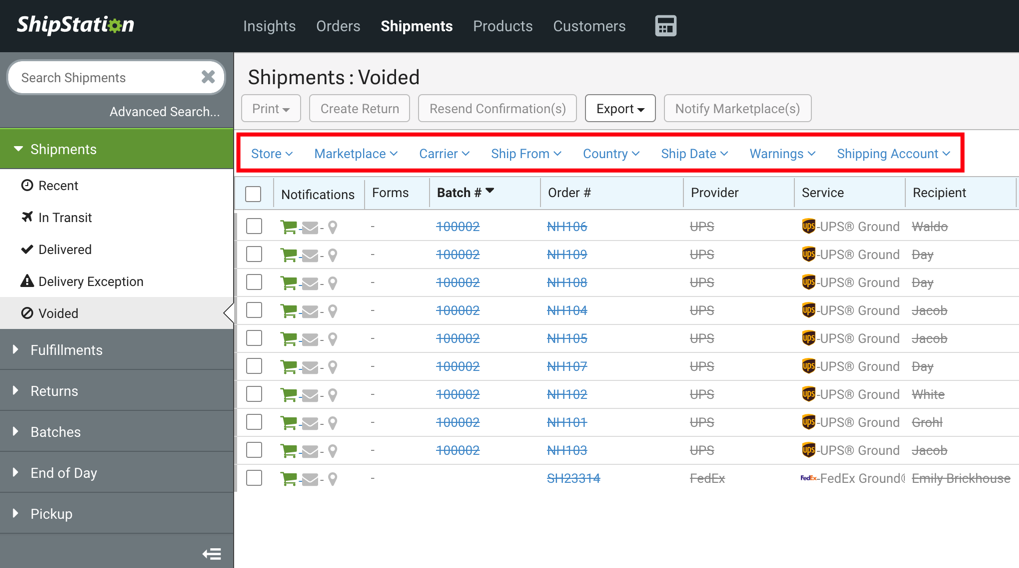Select In Transit in the sidebar
The height and width of the screenshot is (568, 1019).
[117, 218]
